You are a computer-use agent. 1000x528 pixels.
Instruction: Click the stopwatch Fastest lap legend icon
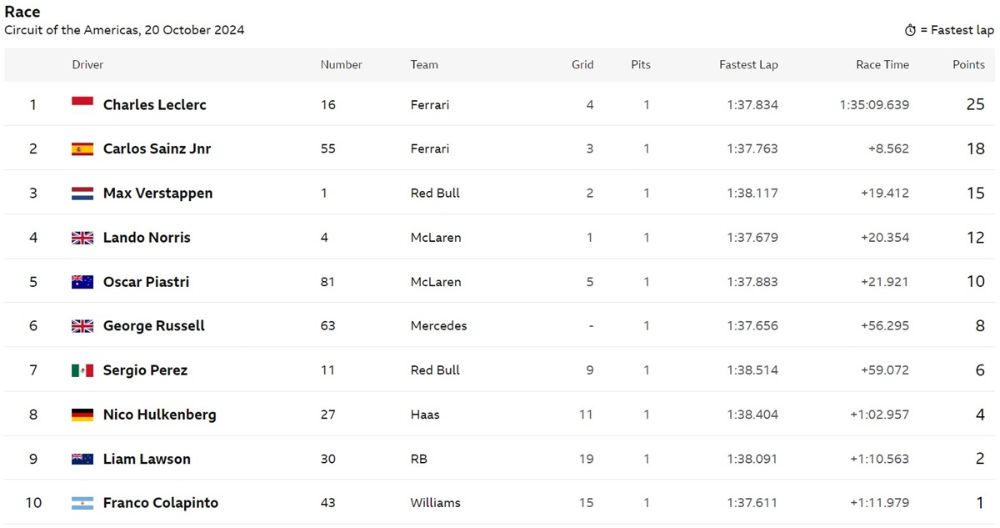click(x=910, y=30)
